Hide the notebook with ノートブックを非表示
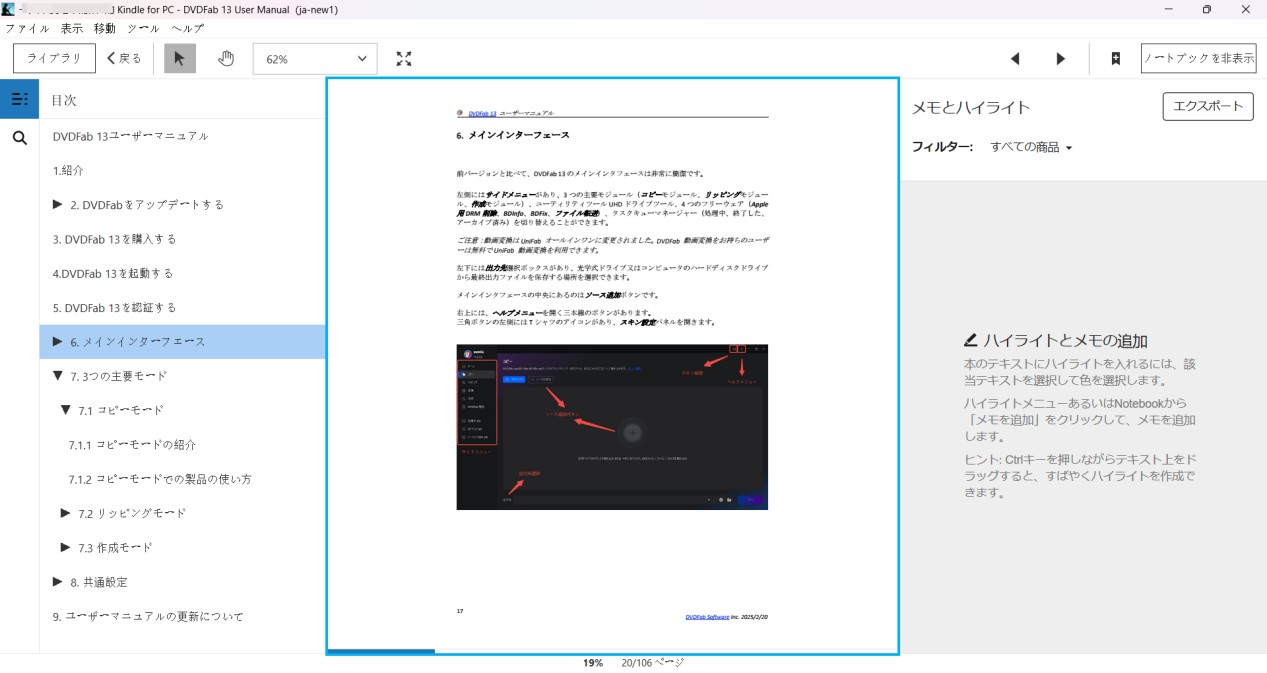Image resolution: width=1267 pixels, height=673 pixels. 1198,59
